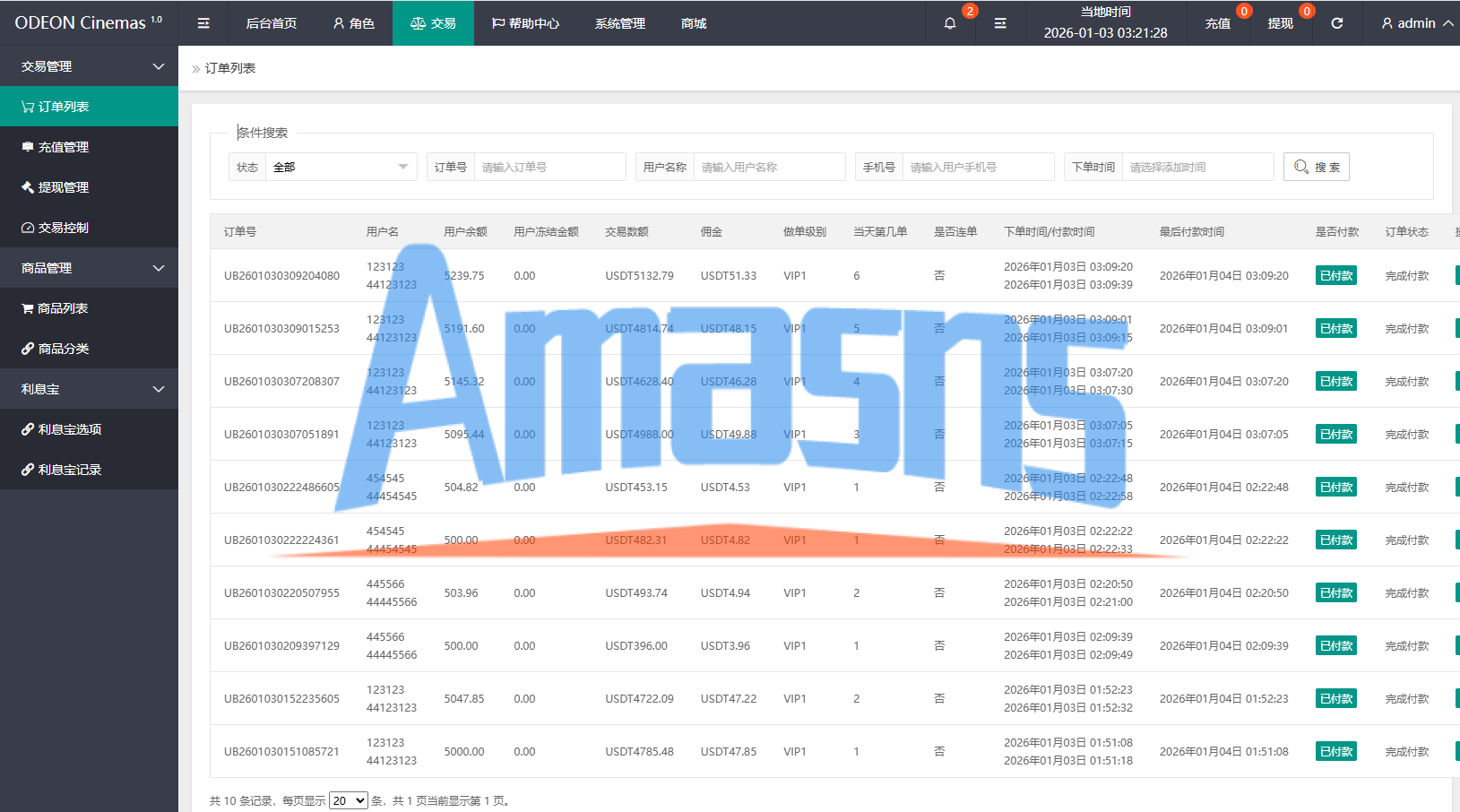Open the 角色 menu
1460x812 pixels.
[x=353, y=23]
